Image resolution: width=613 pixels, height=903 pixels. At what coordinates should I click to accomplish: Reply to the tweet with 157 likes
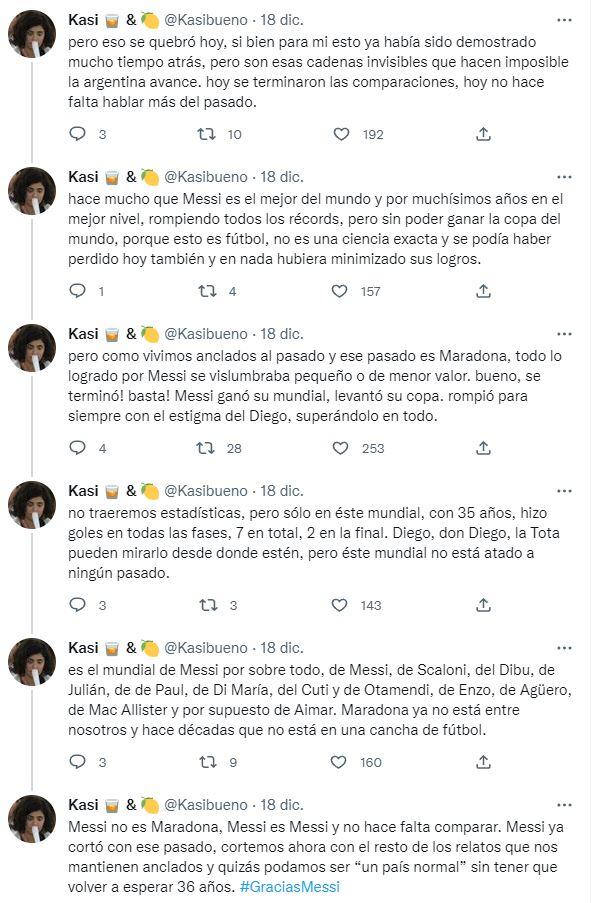coord(78,291)
